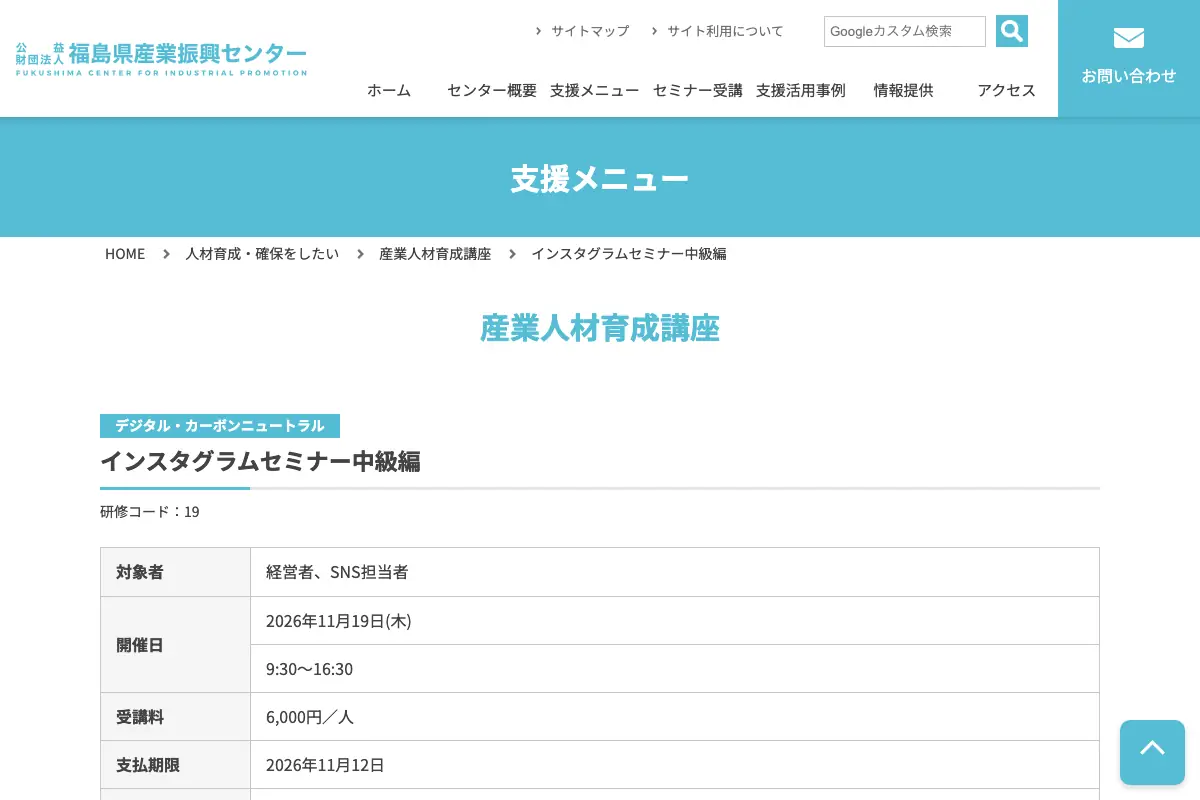
Task: Click 人材育成・確保をしたい breadcrumb link
Action: click(262, 254)
